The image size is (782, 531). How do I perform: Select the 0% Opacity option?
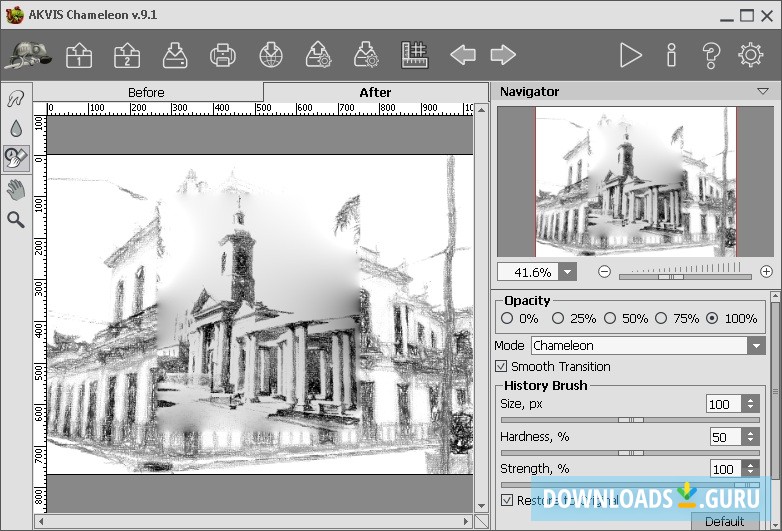(x=507, y=318)
